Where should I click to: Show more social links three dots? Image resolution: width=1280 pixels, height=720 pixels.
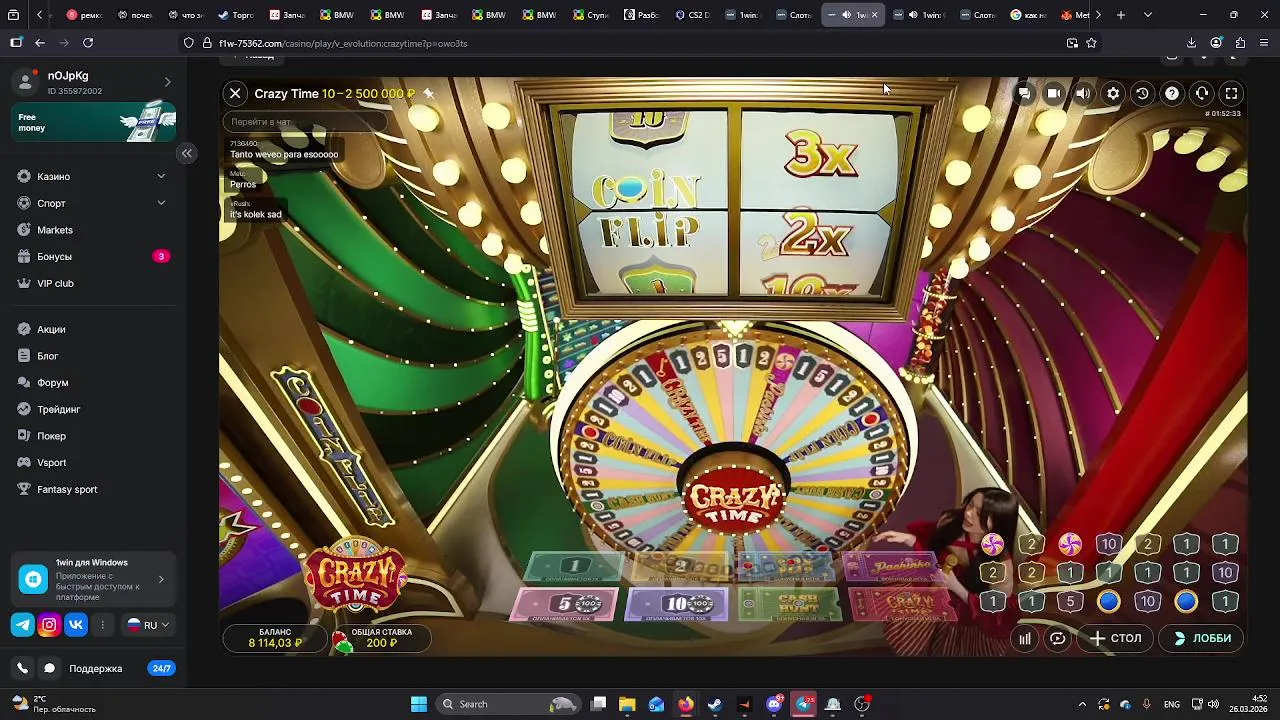[x=102, y=625]
